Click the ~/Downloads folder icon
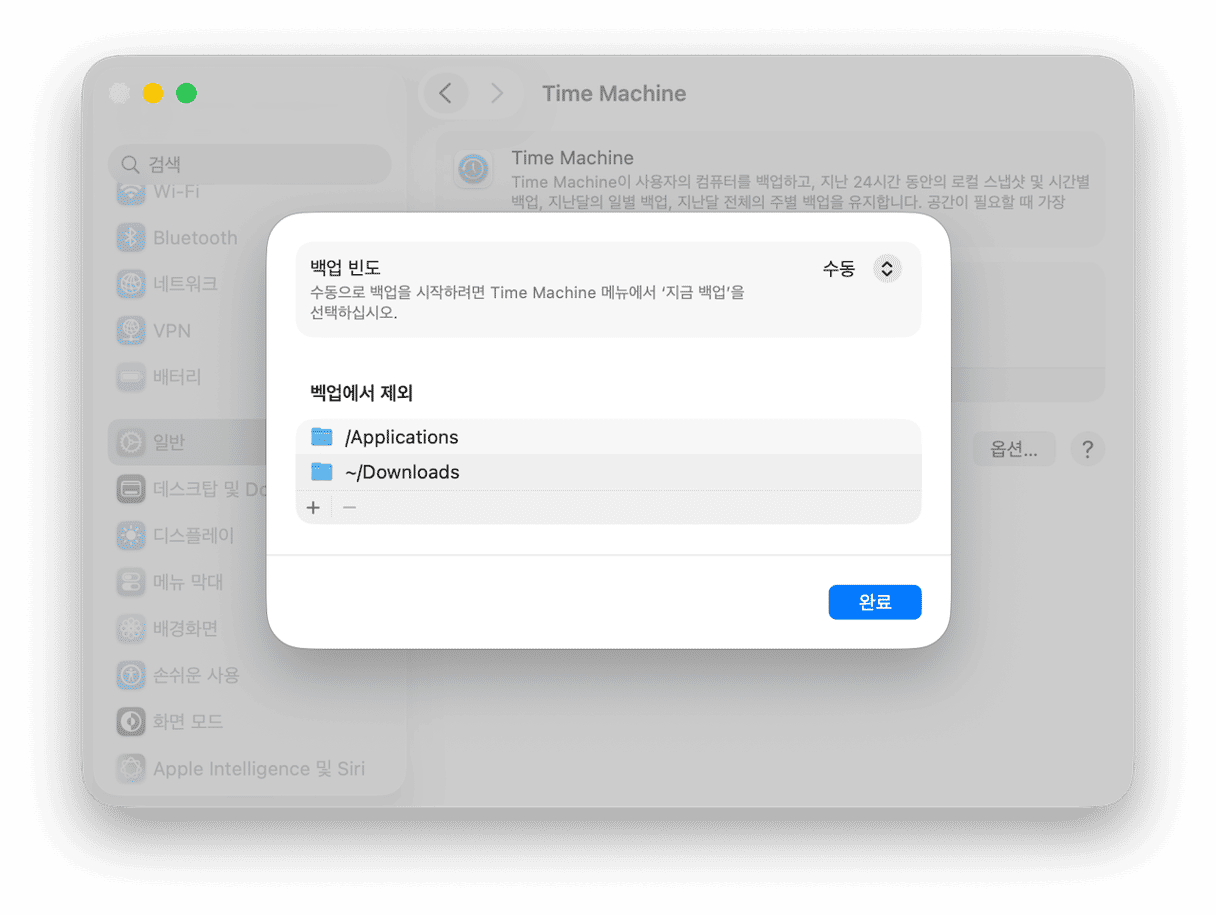 pyautogui.click(x=321, y=472)
